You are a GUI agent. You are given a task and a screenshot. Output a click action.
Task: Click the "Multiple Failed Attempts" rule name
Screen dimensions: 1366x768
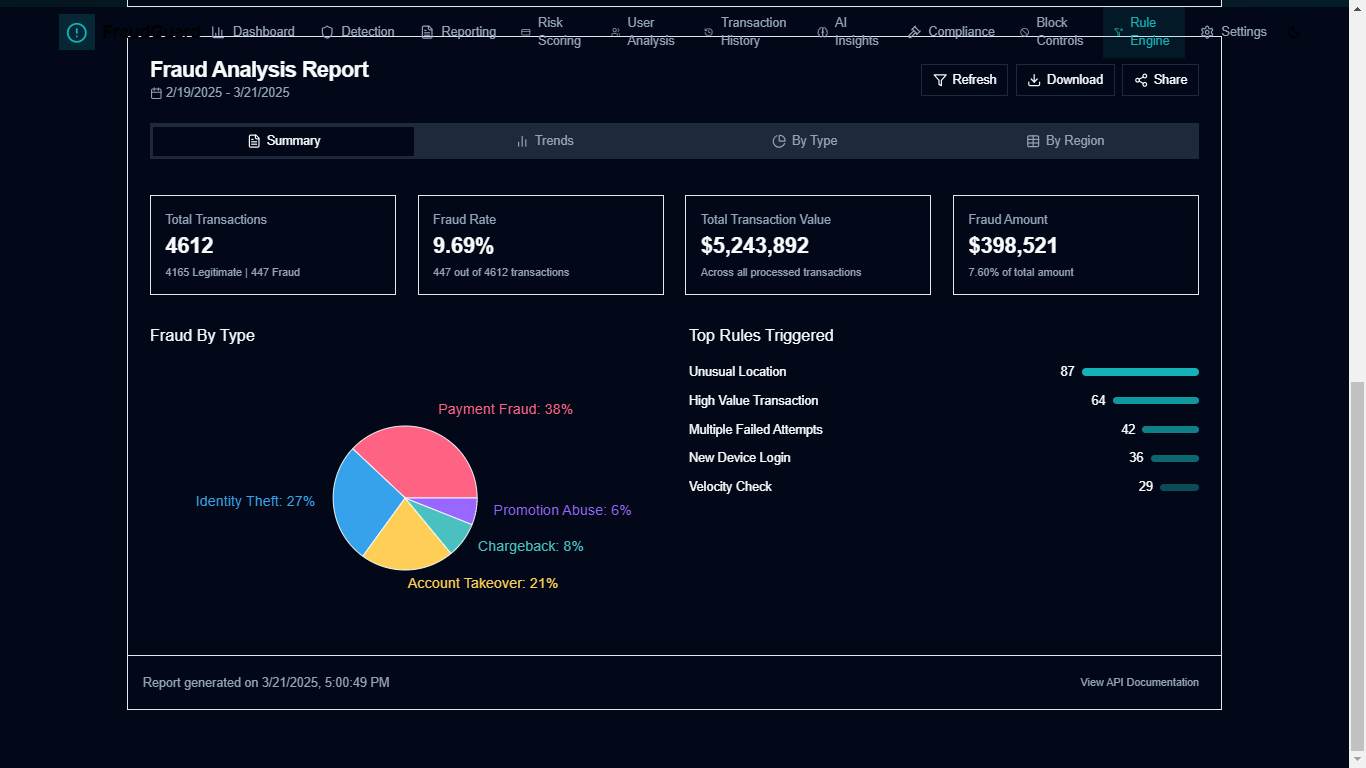(x=756, y=430)
